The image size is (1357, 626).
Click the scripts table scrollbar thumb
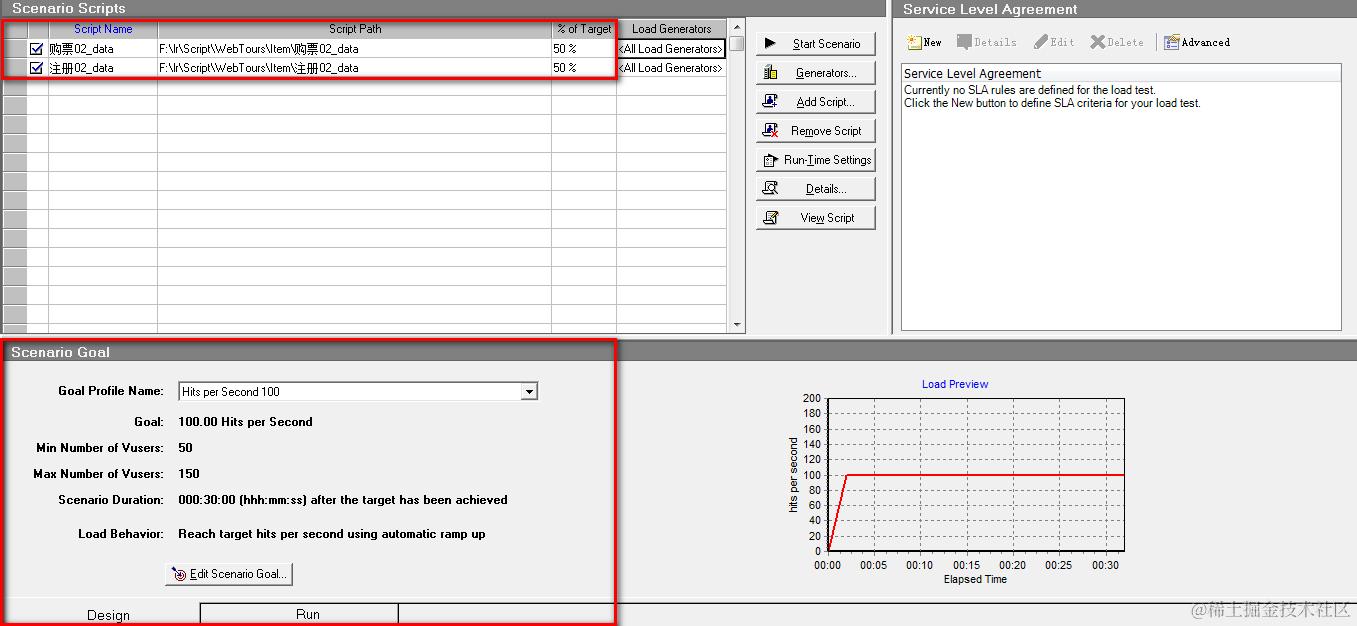[737, 43]
